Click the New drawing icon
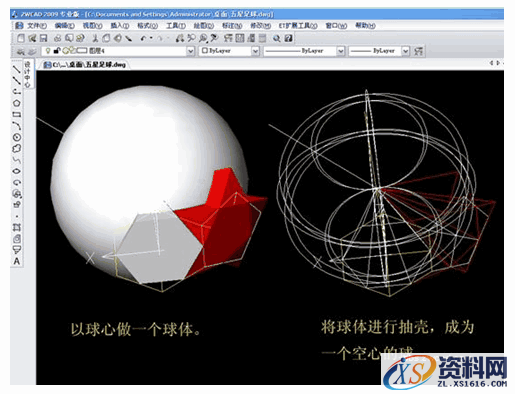The height and width of the screenshot is (394, 515). click(x=21, y=38)
